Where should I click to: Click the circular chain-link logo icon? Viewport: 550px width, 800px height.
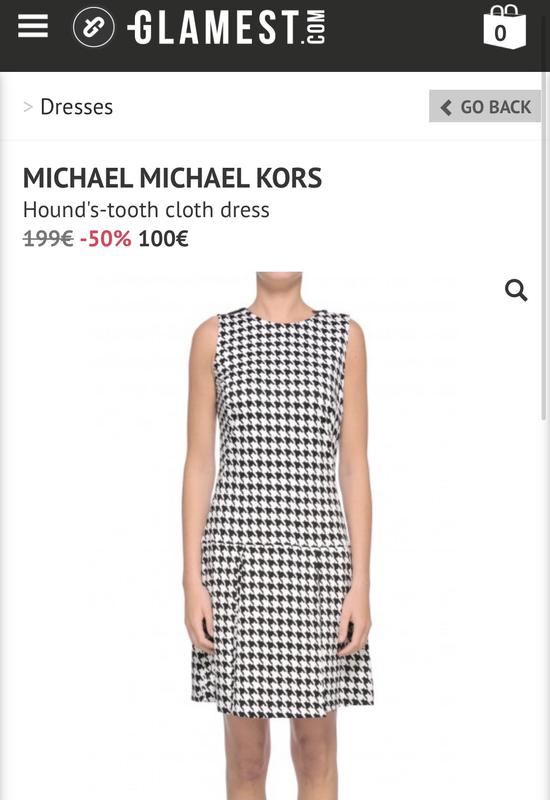(93, 27)
